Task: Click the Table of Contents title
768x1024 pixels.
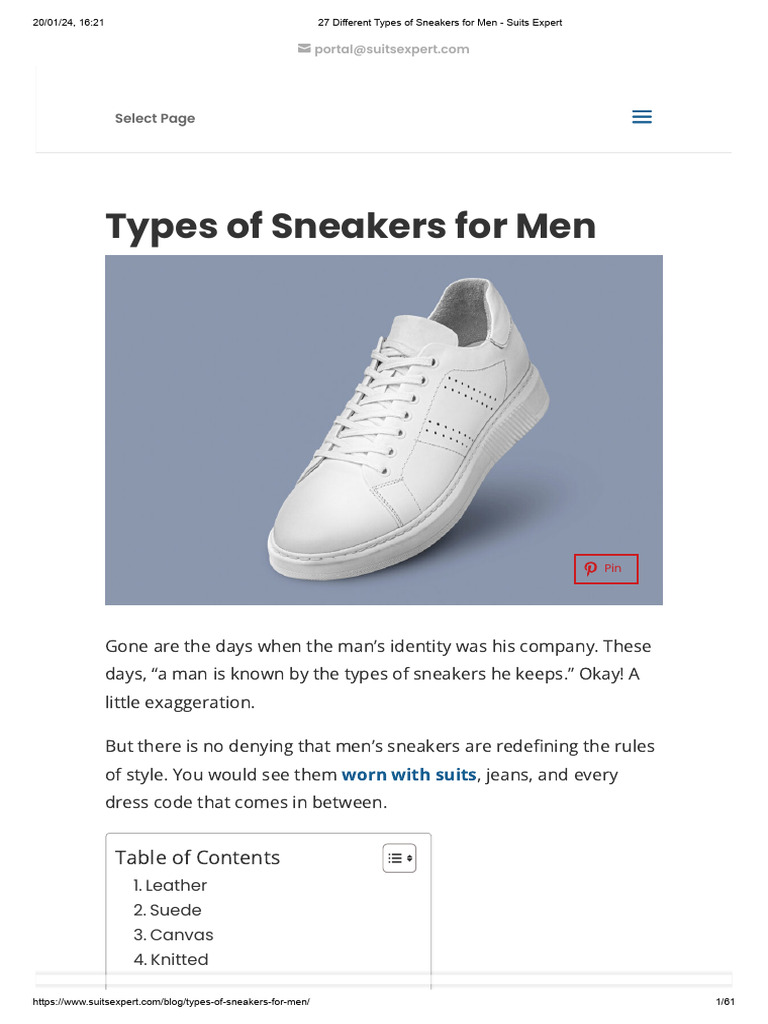Action: [x=197, y=857]
